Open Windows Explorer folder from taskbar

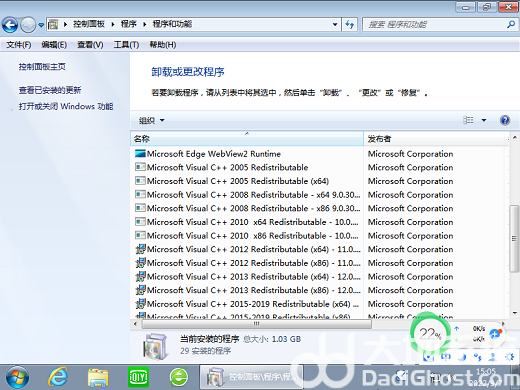point(98,378)
